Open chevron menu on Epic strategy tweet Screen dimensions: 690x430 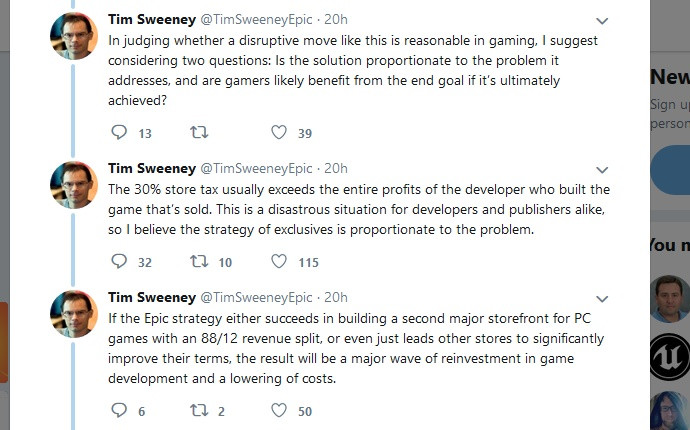tap(602, 298)
